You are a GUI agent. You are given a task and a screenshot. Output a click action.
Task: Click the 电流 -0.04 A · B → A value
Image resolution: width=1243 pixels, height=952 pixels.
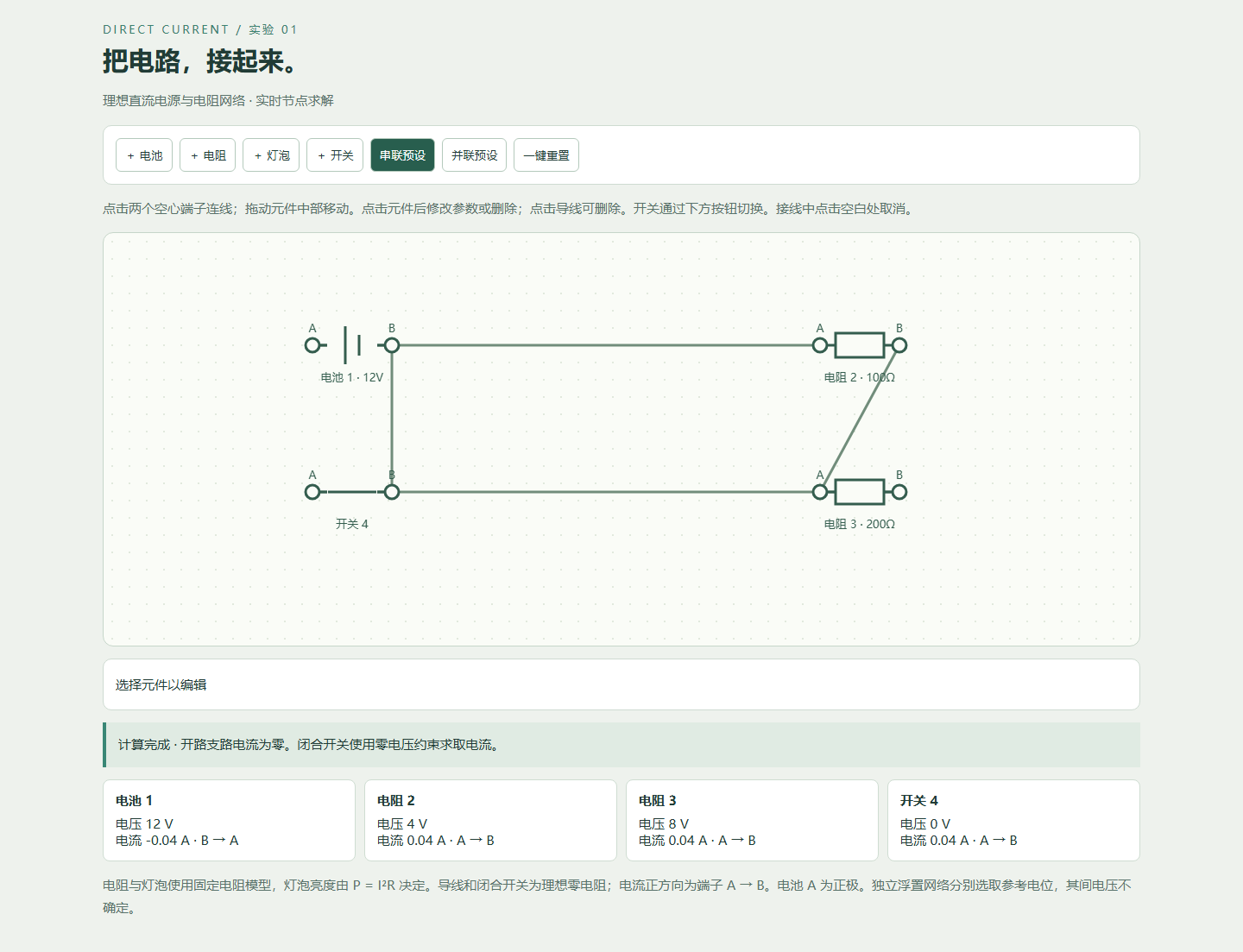pyautogui.click(x=177, y=841)
